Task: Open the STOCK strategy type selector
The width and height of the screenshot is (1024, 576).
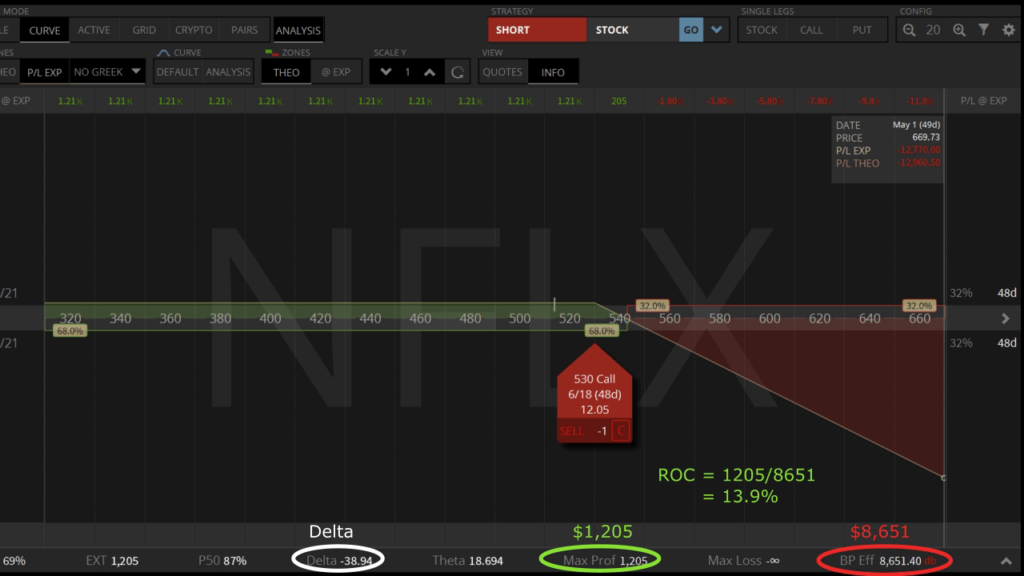Action: click(x=631, y=30)
